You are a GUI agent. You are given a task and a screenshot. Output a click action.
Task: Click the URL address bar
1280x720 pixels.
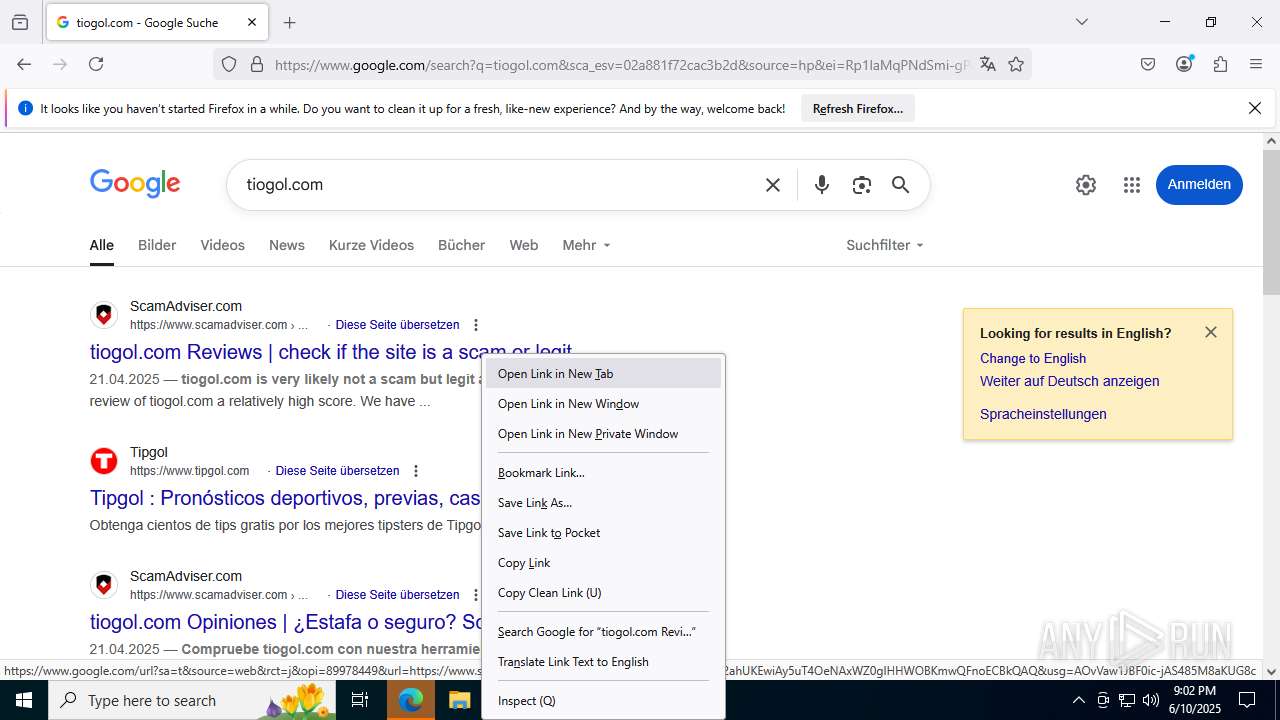(620, 65)
